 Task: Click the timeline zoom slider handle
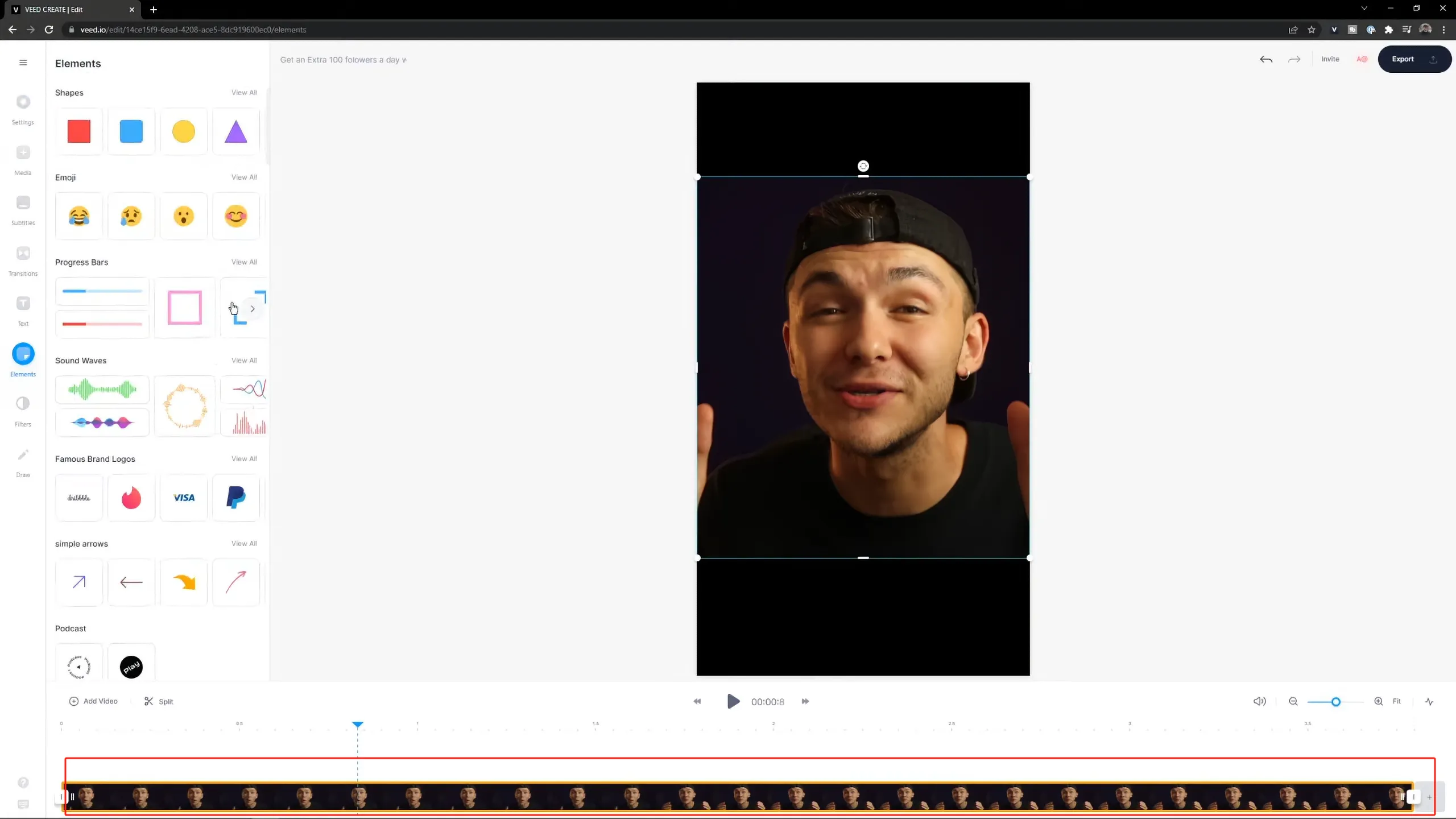(x=1336, y=702)
